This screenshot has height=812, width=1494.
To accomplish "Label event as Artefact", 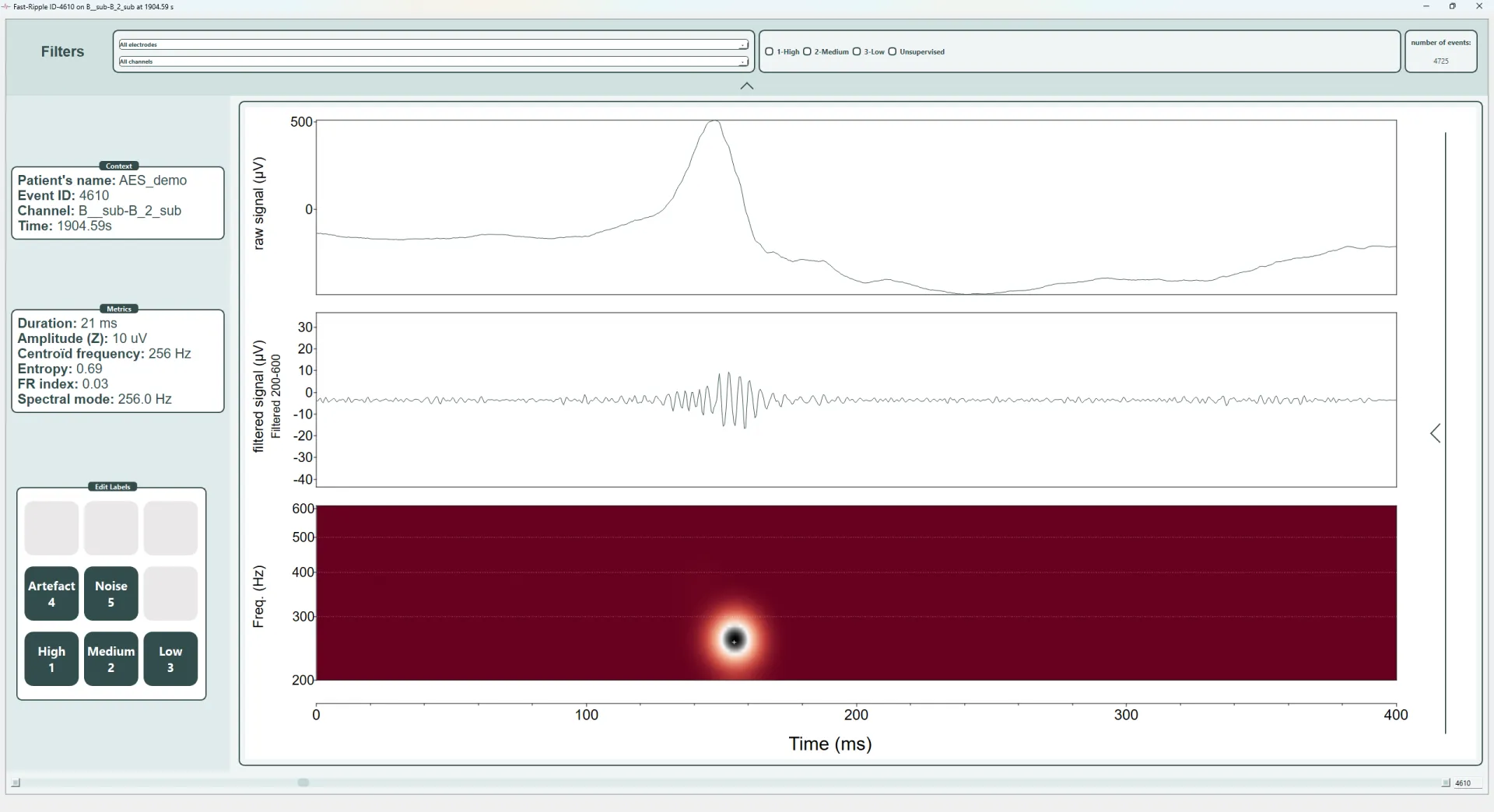I will click(51, 593).
